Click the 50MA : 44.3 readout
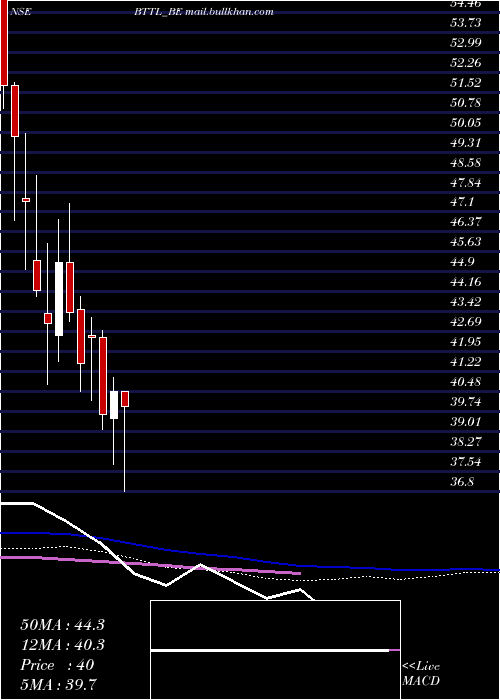The height and width of the screenshot is (700, 500). (62, 625)
